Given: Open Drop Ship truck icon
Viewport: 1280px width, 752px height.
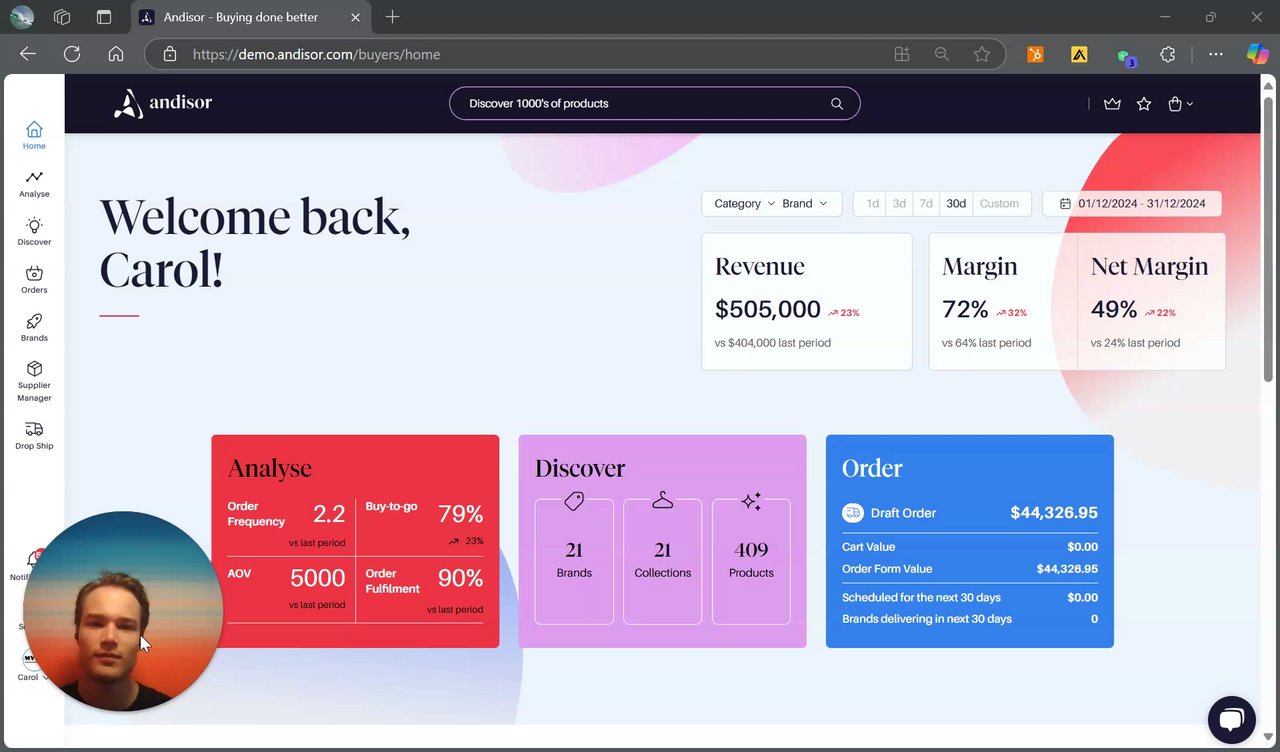Looking at the screenshot, I should tap(34, 429).
